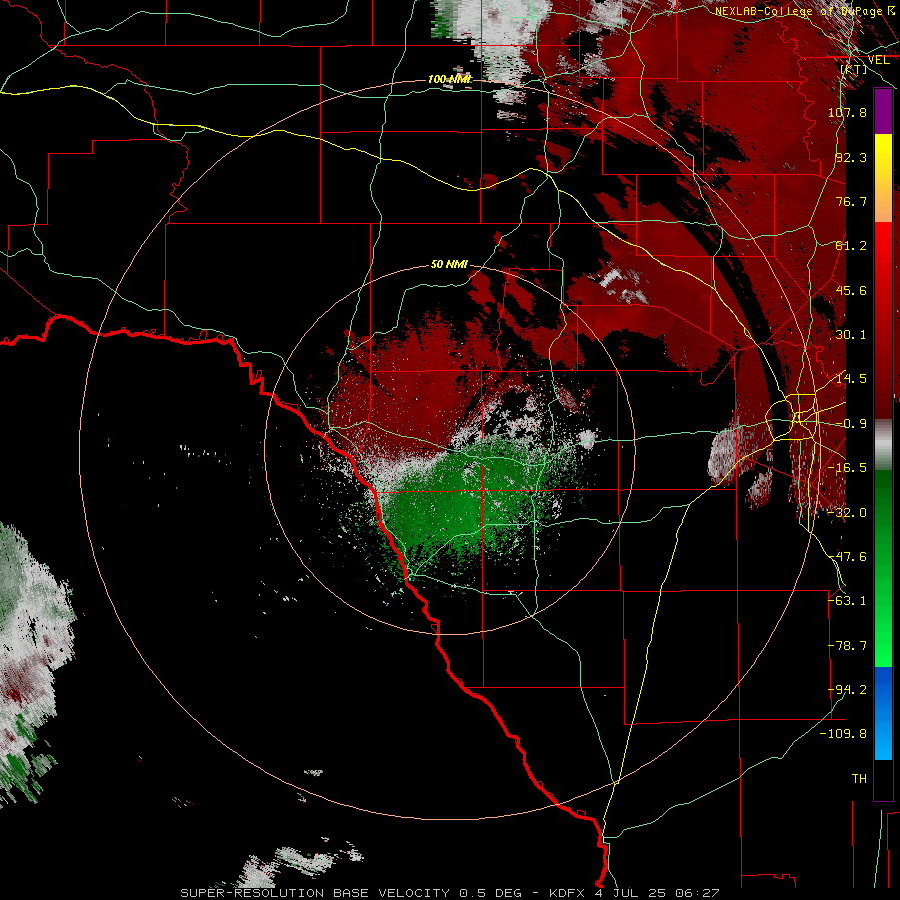Click the VEL legend title
The width and height of the screenshot is (900, 900).
[878, 60]
